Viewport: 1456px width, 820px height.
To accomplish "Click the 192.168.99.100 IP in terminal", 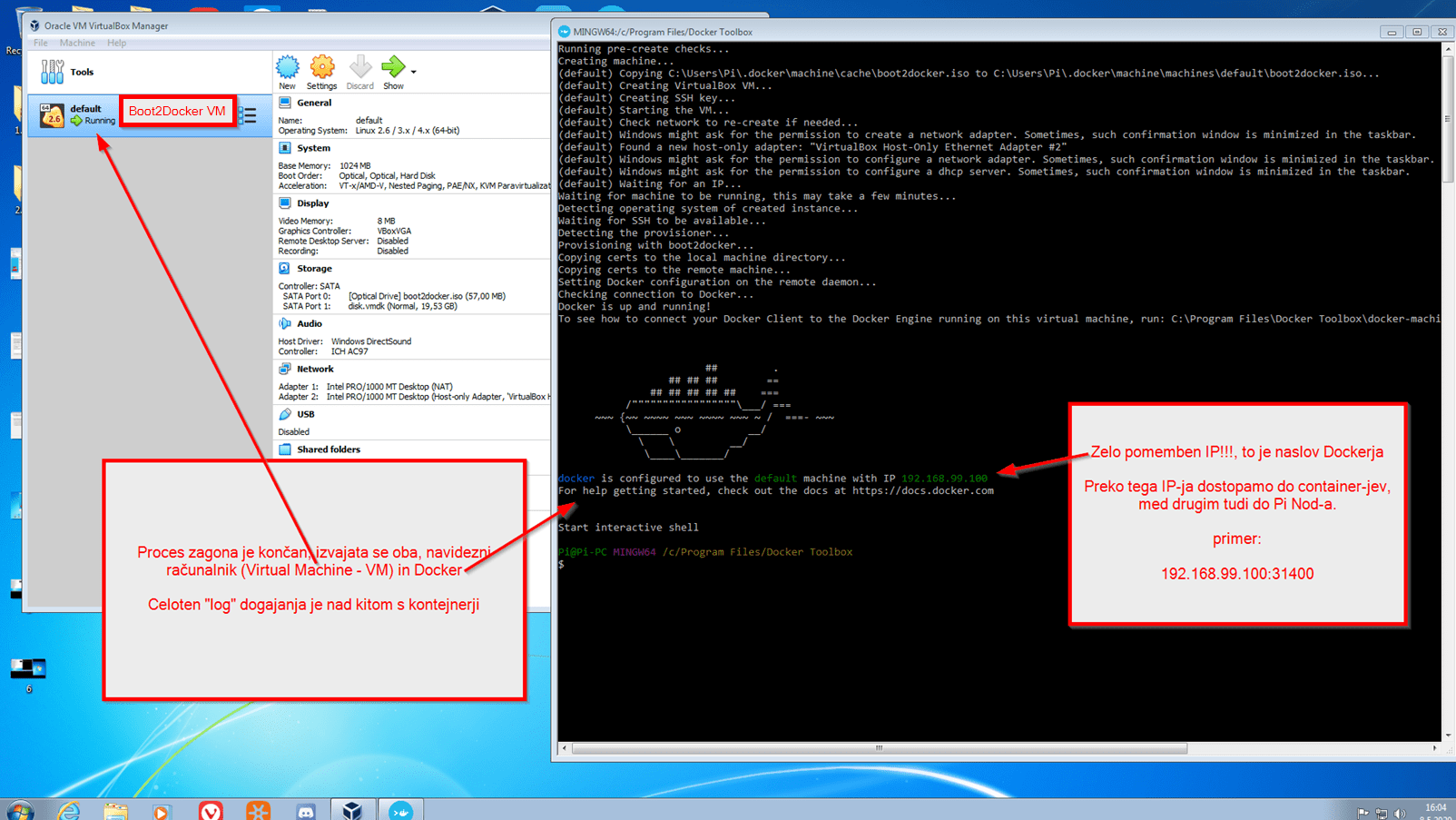I will tap(944, 478).
